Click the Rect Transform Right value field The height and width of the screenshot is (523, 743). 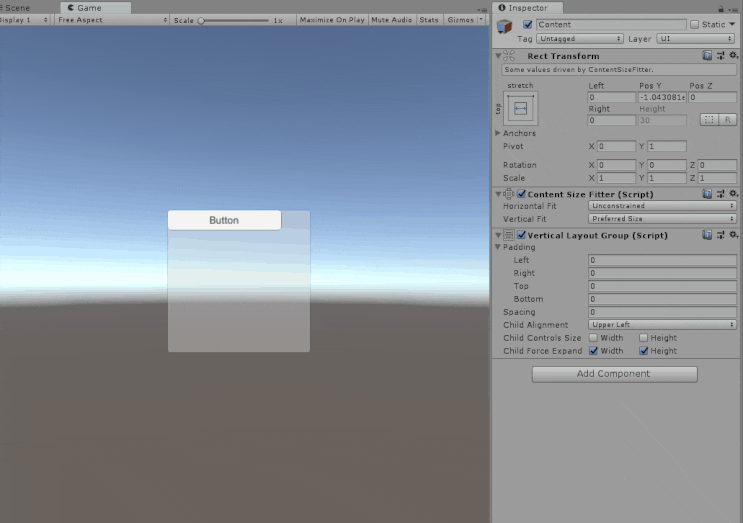(611, 120)
